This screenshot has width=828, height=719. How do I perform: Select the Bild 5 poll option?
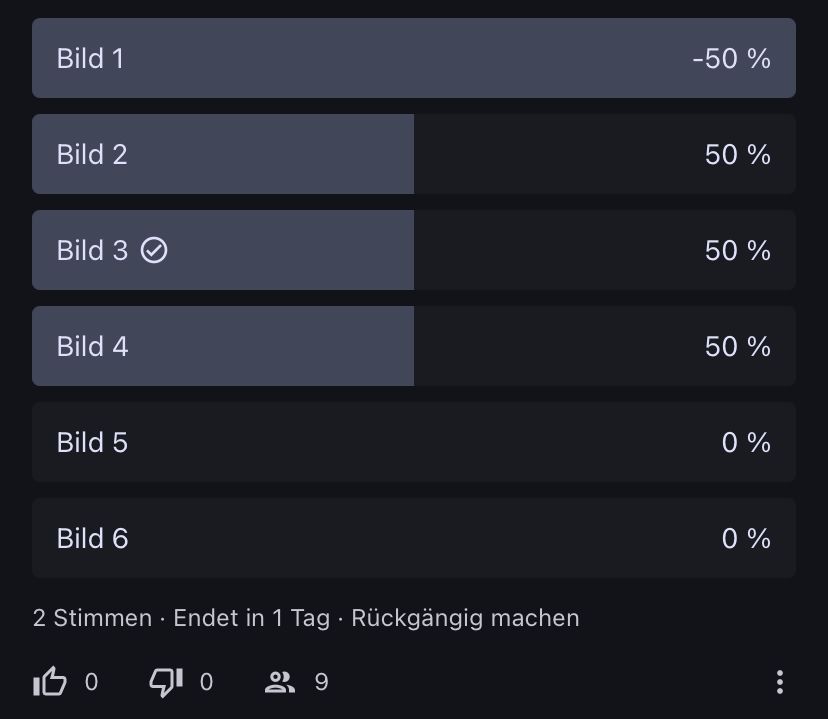(x=414, y=442)
